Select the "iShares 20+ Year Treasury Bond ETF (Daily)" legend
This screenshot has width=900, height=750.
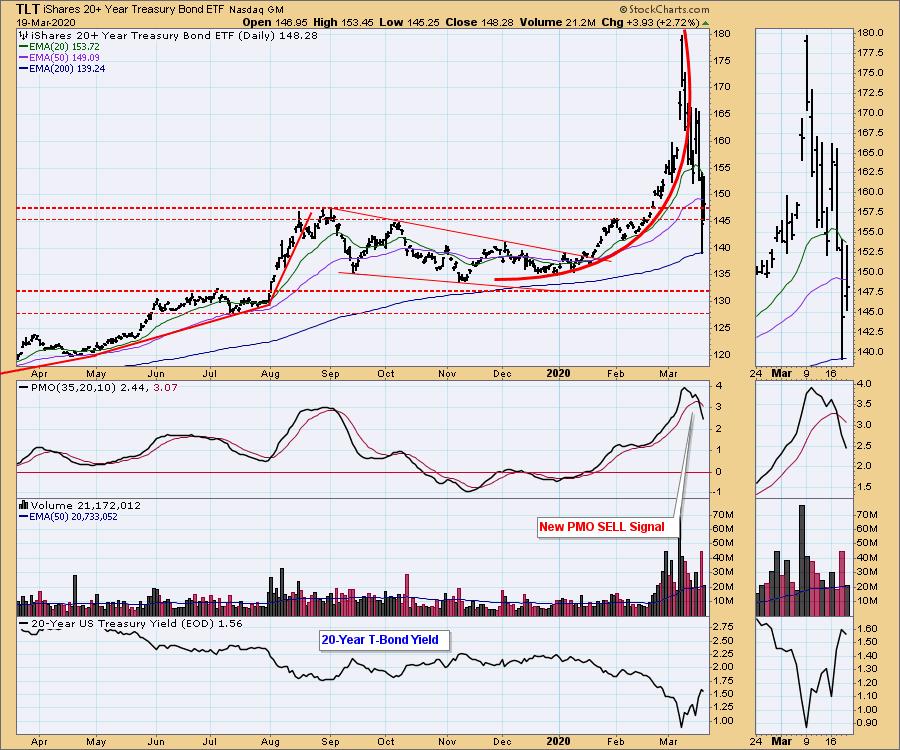(x=152, y=36)
